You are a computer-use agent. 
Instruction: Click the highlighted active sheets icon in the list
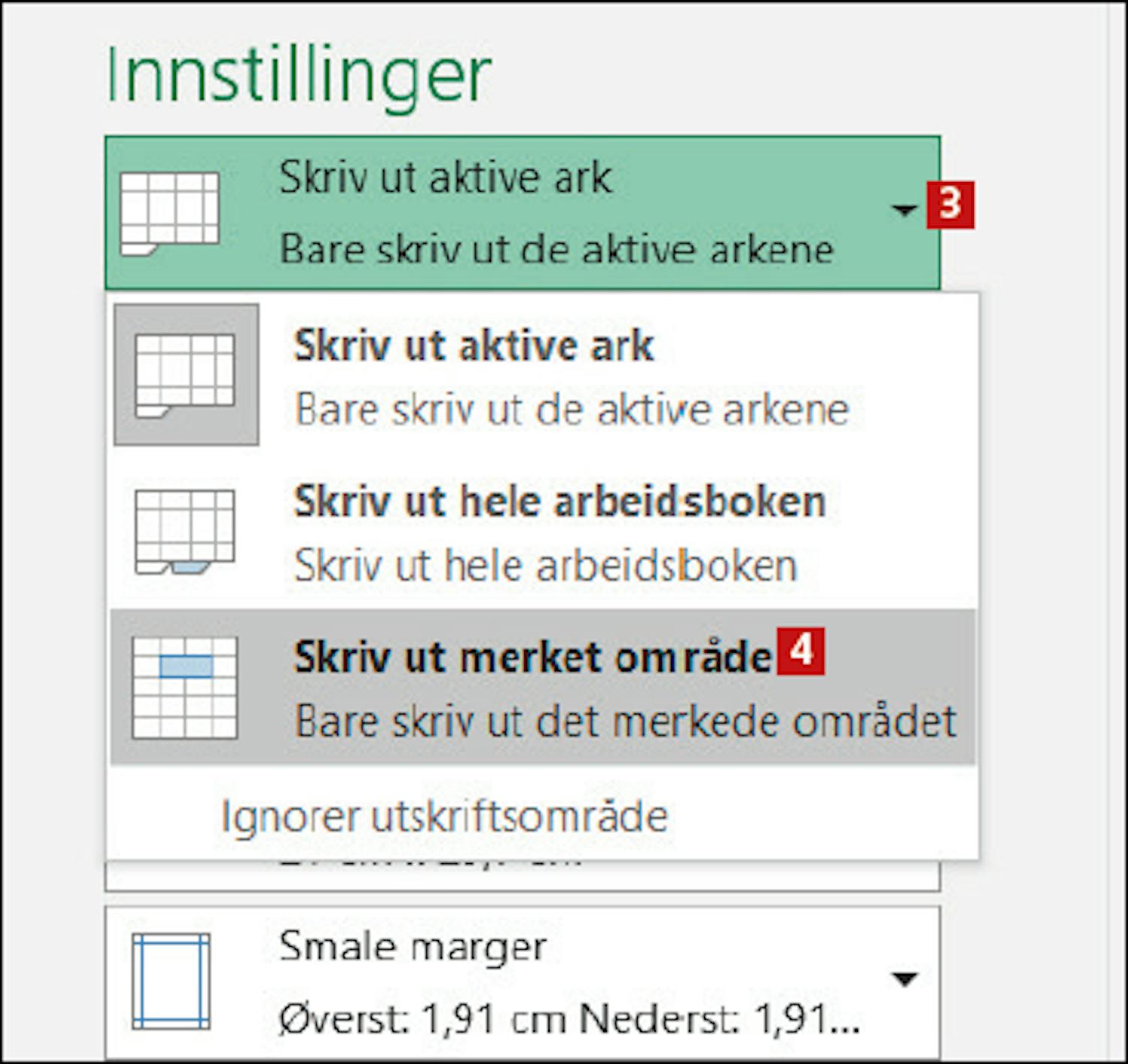coord(186,375)
